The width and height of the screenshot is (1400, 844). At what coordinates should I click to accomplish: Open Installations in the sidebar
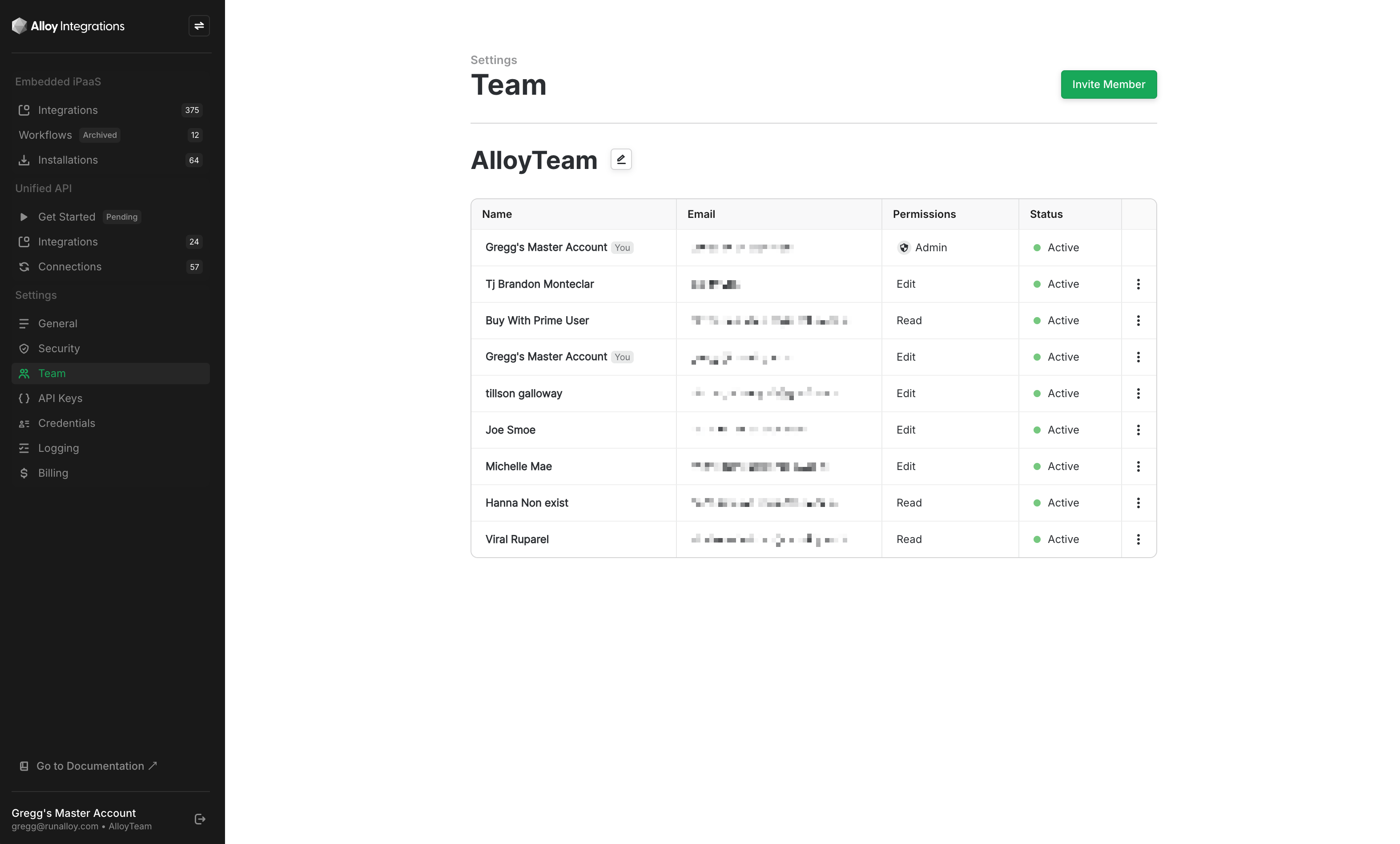click(111, 160)
